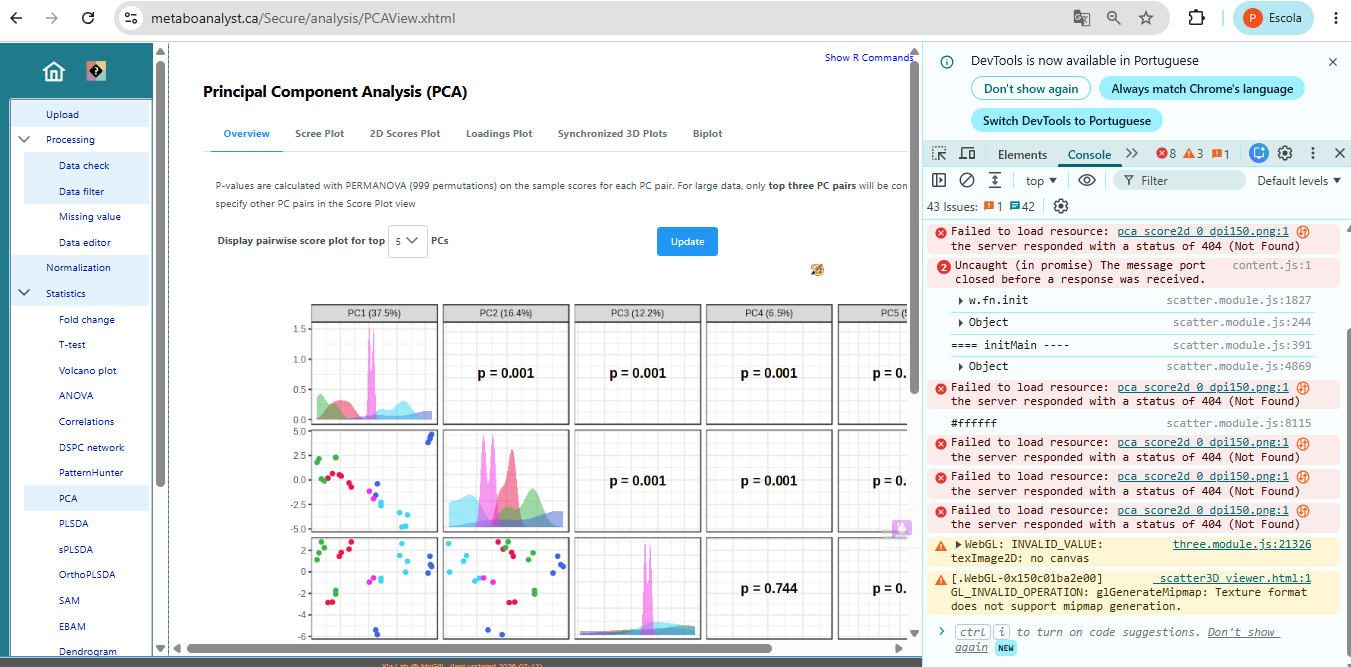Toggle device toolbar icon in DevTools
This screenshot has height=667, width=1351.
click(967, 153)
